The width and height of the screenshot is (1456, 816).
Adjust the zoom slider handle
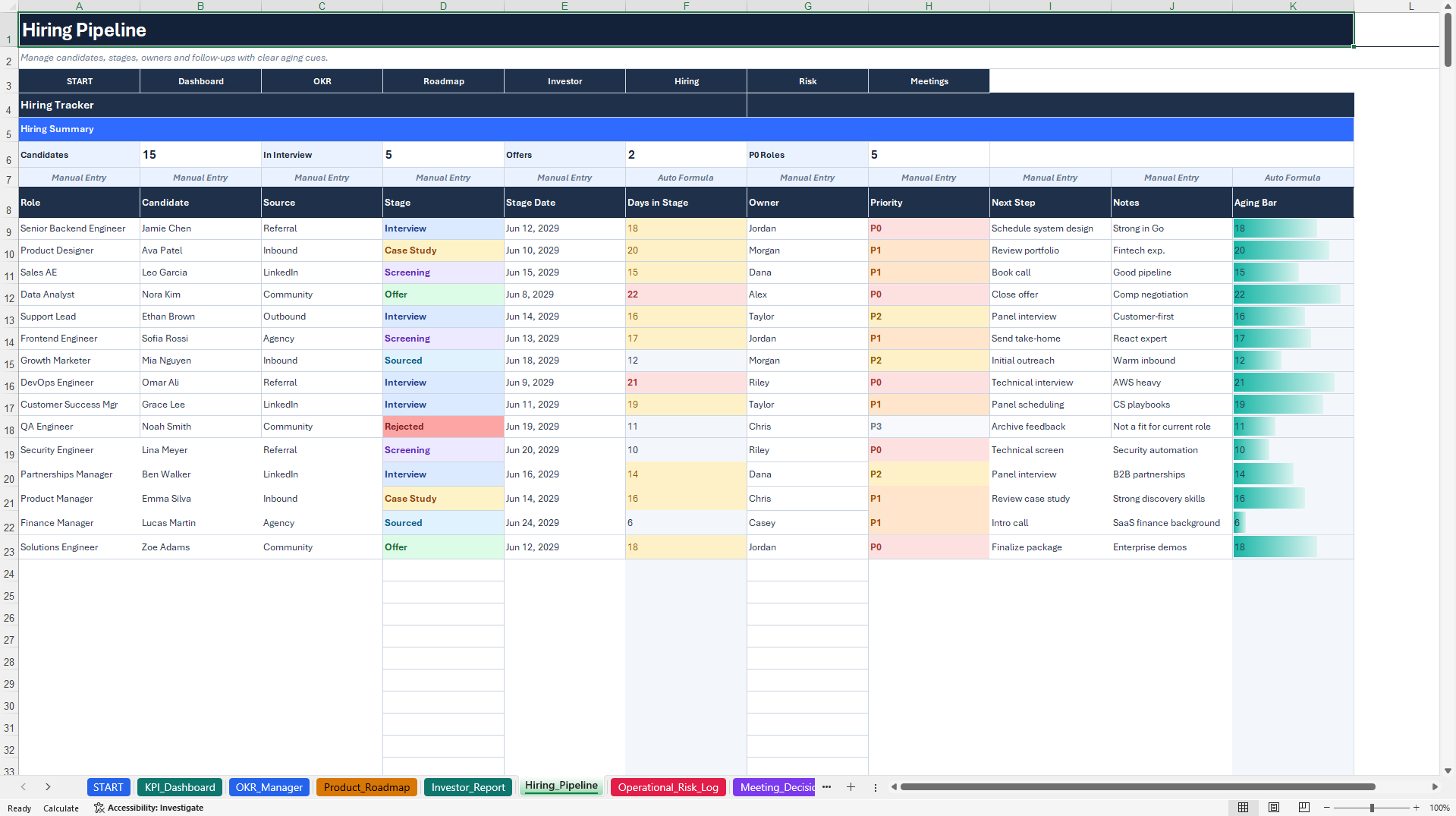pos(1372,808)
